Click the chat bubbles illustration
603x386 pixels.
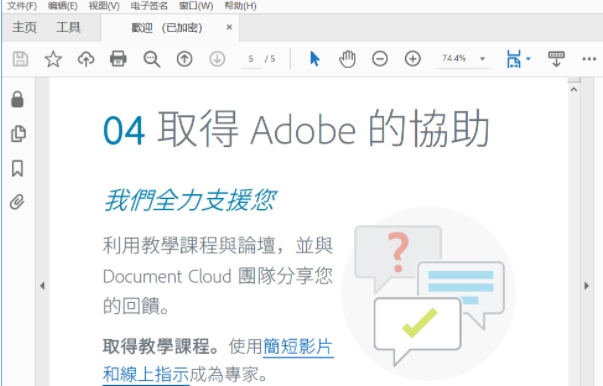point(428,294)
